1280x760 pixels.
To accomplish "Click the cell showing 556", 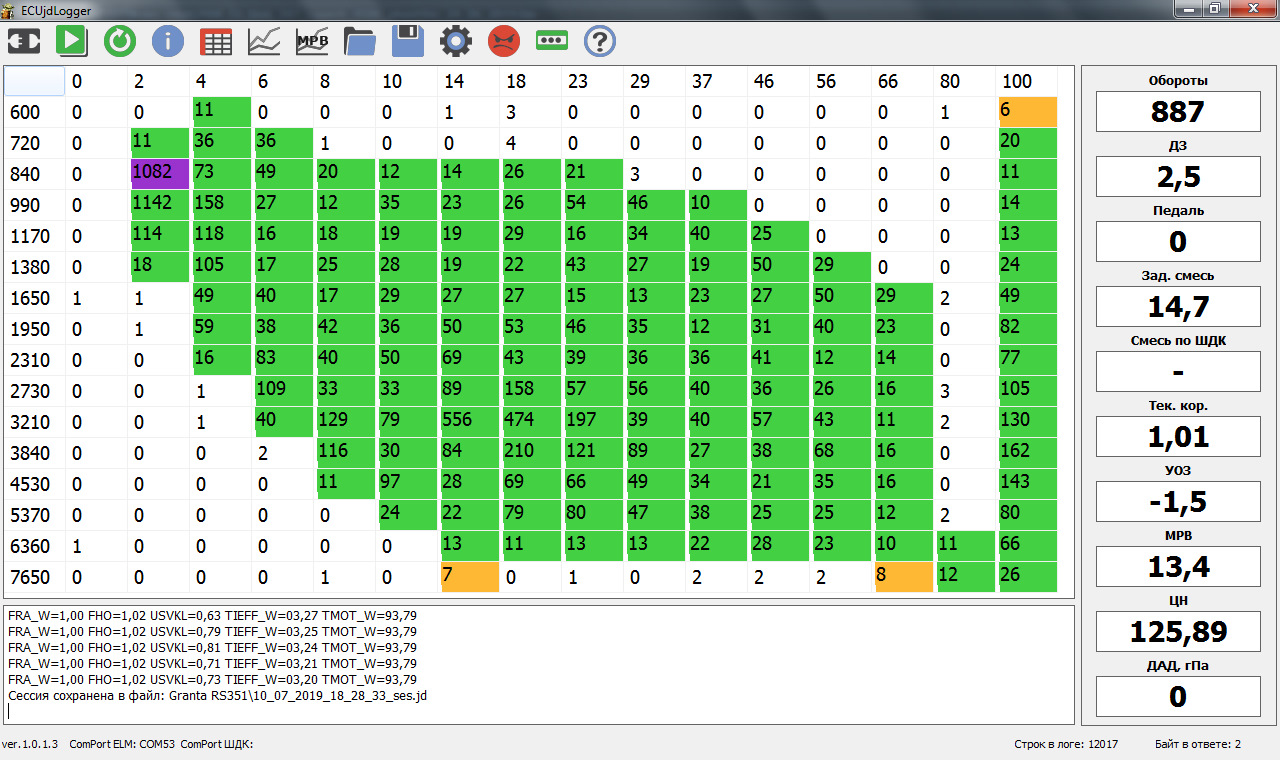I will [x=469, y=422].
